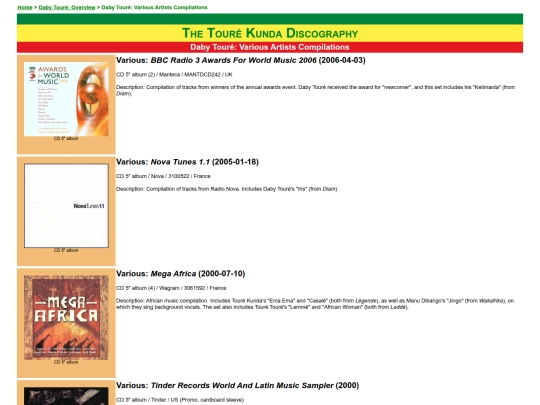The height and width of the screenshot is (405, 540).
Task: Click the Tinder Records World And Latin Music Sampler heading
Action: pyautogui.click(x=237, y=385)
